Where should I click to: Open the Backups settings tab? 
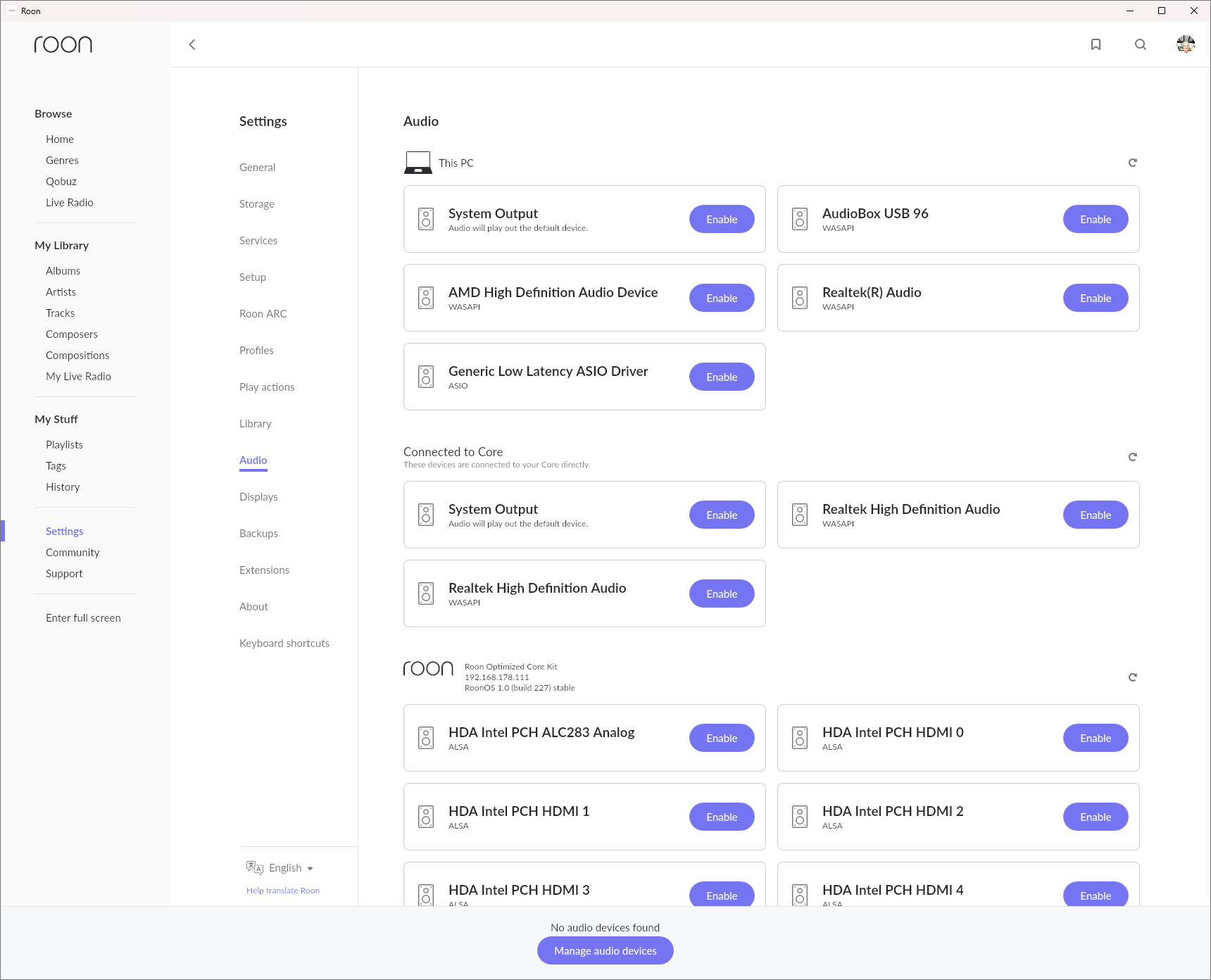[258, 533]
